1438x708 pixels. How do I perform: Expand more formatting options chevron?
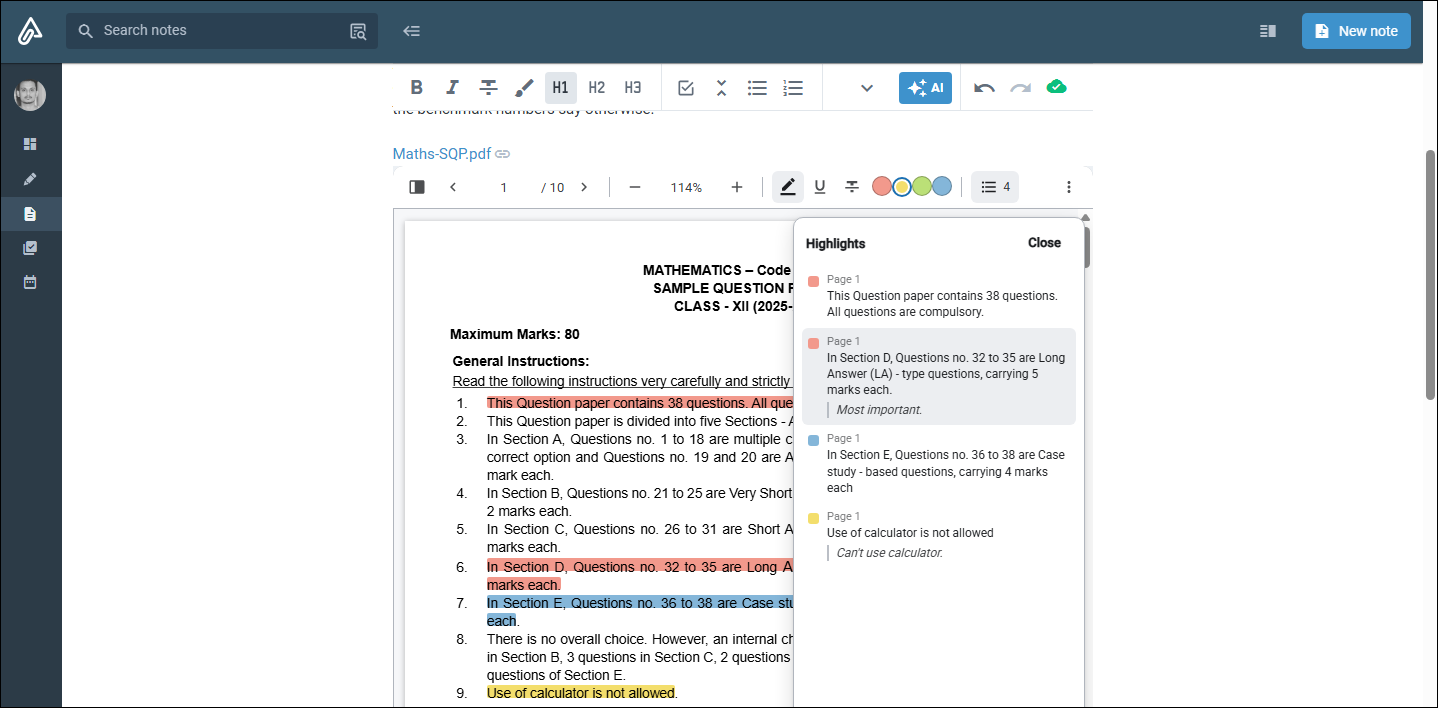867,88
